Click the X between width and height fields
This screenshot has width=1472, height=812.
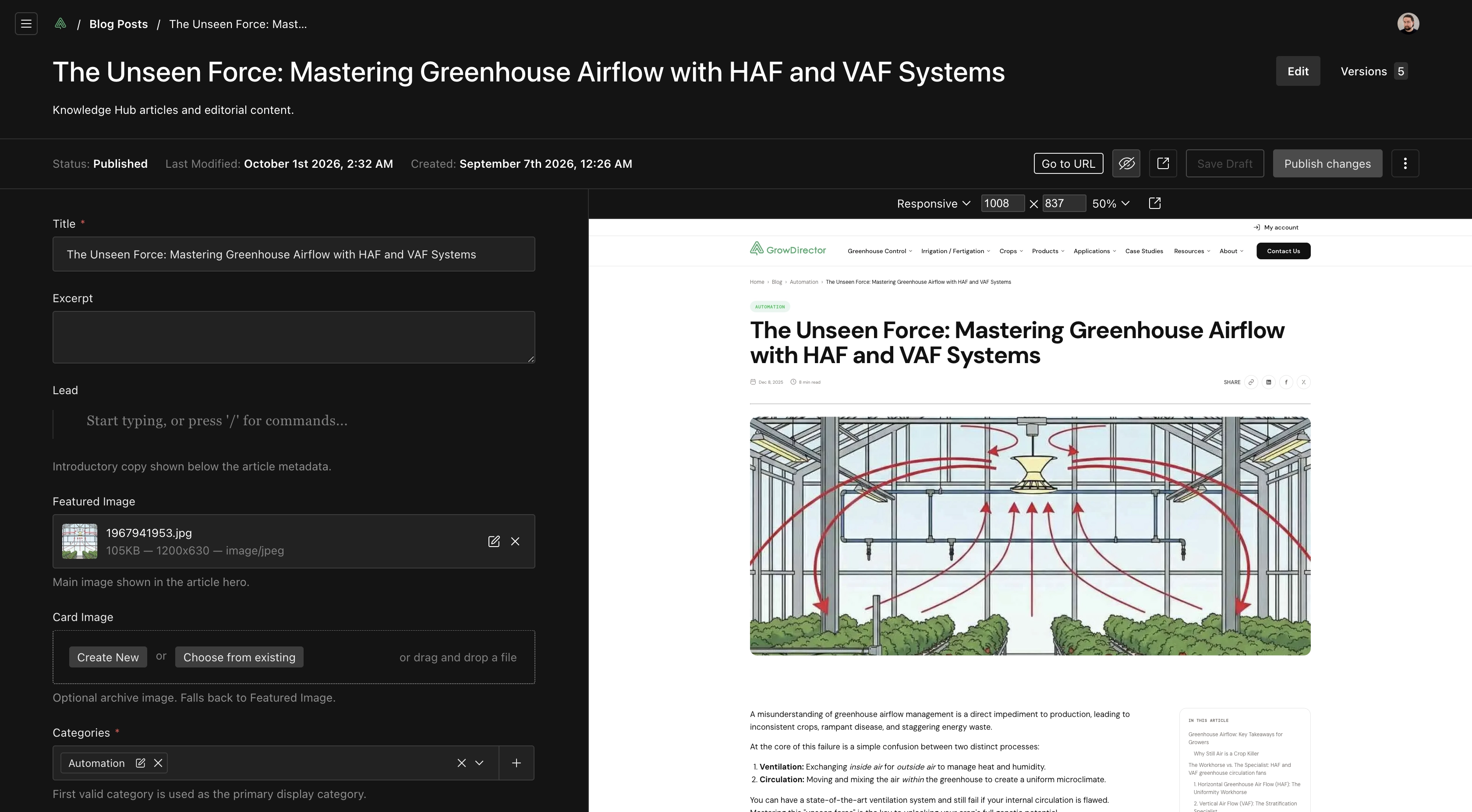coord(1034,204)
